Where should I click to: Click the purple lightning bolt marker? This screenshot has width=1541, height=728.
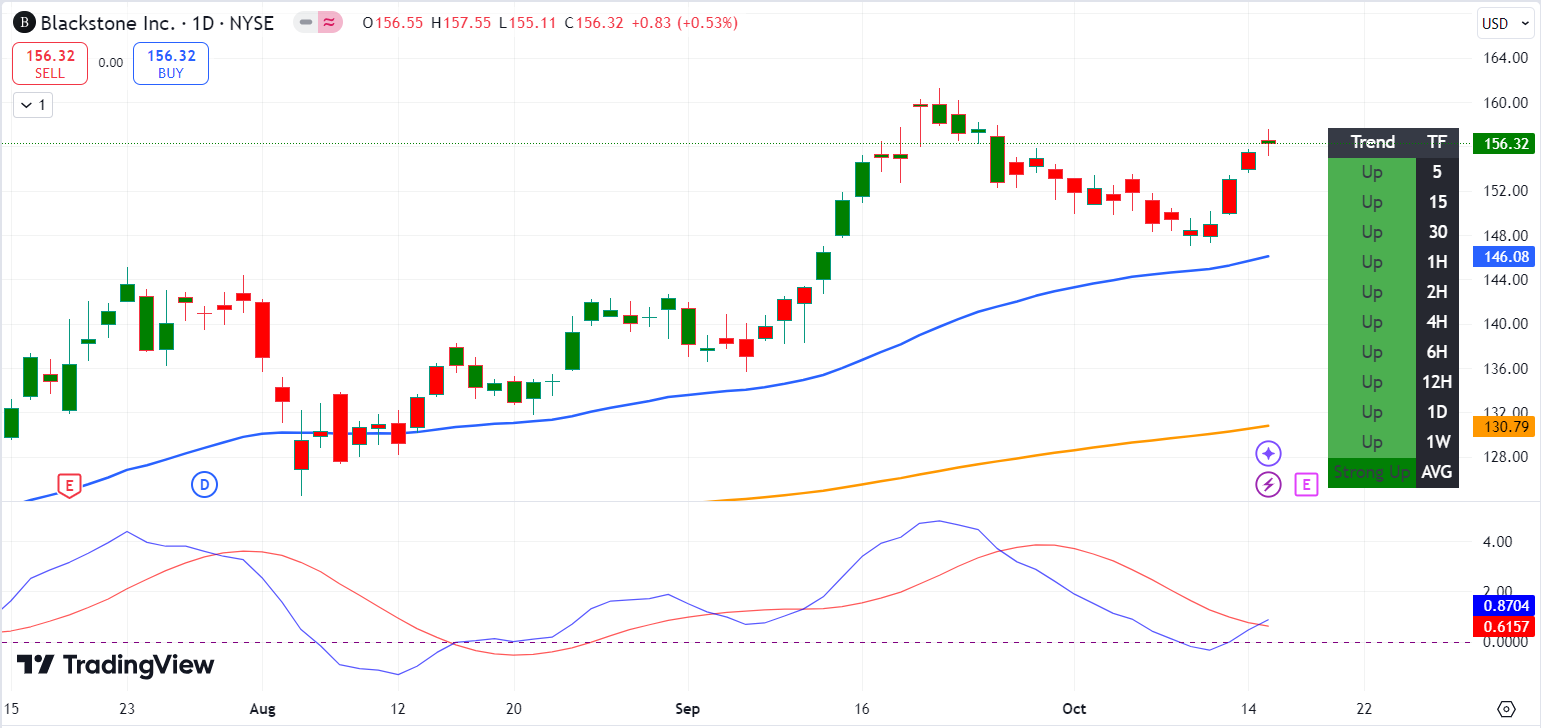[x=1268, y=485]
